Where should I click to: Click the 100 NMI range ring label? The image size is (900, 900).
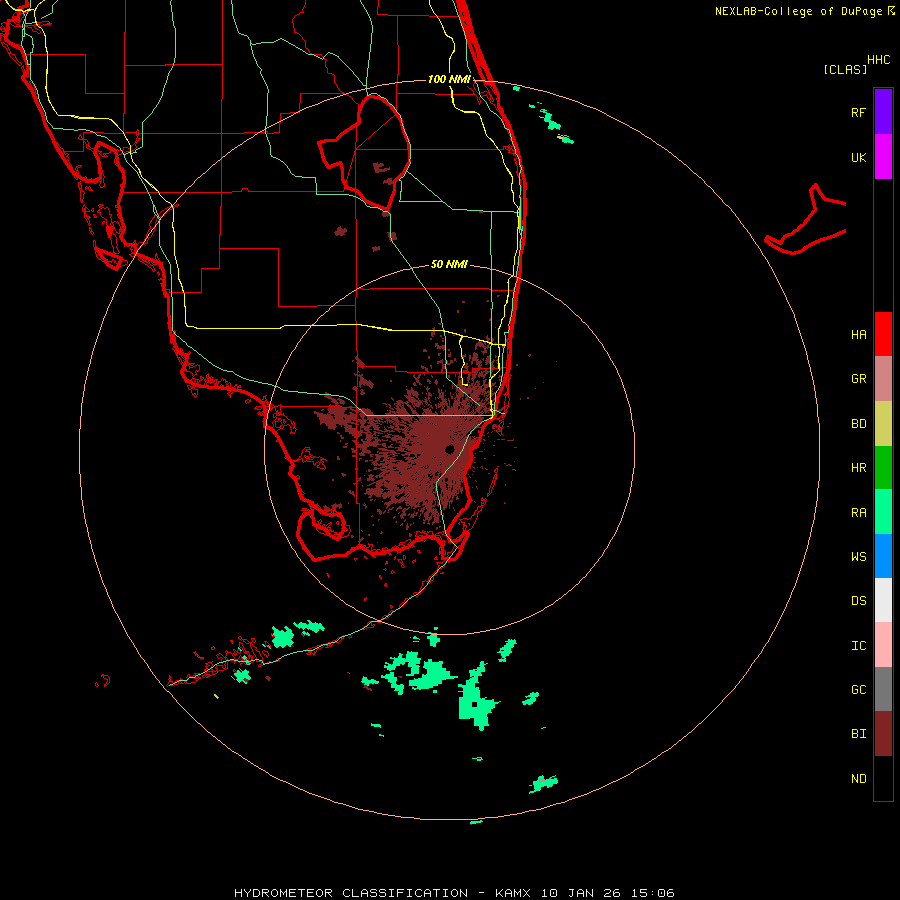coord(449,79)
